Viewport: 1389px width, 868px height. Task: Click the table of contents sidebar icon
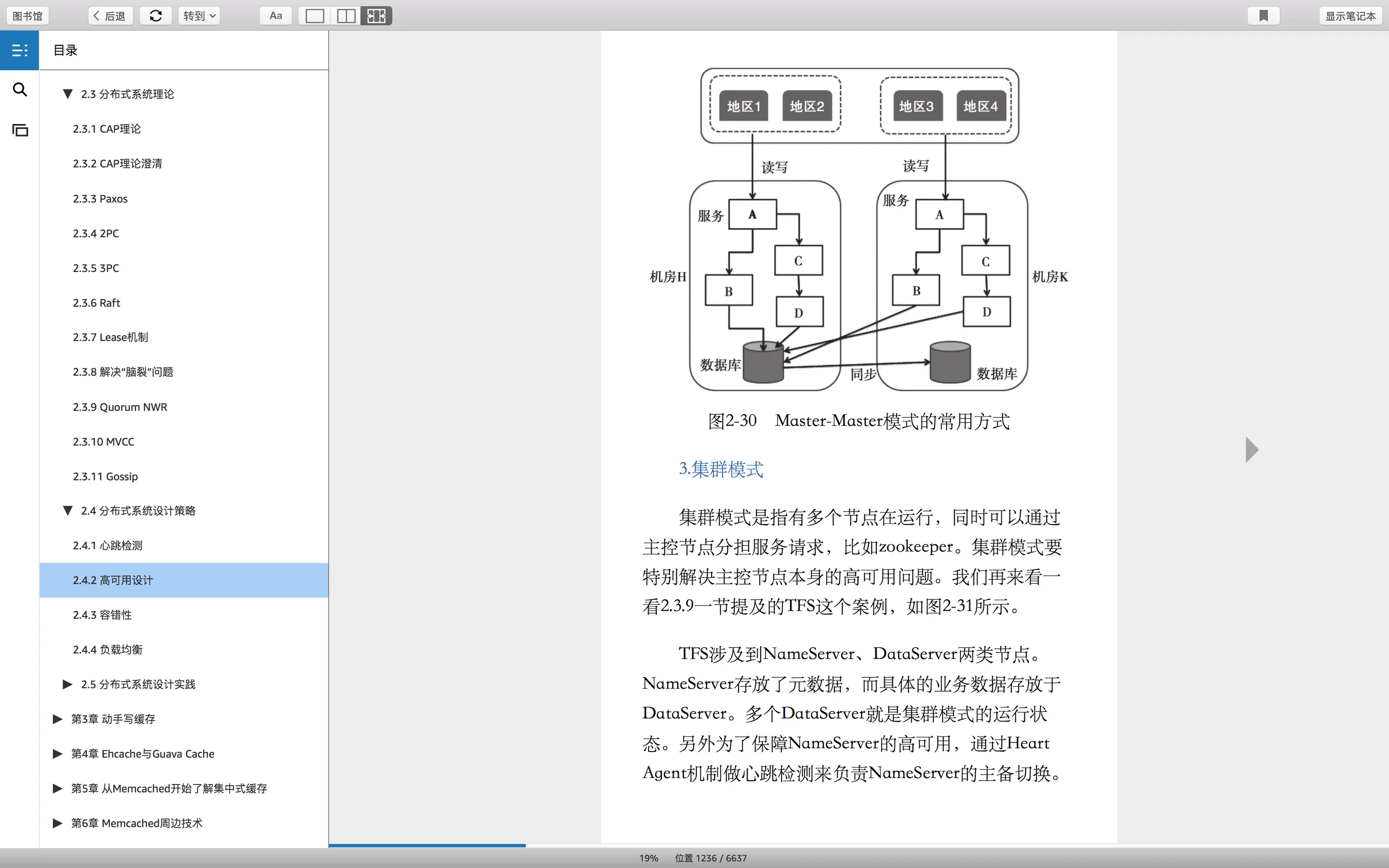[19, 51]
